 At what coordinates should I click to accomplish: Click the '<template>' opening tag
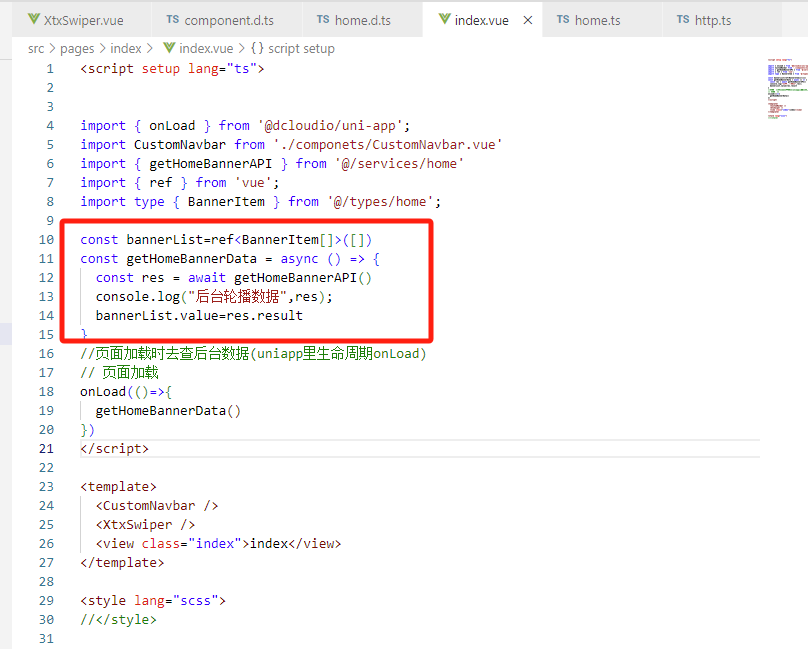point(118,487)
